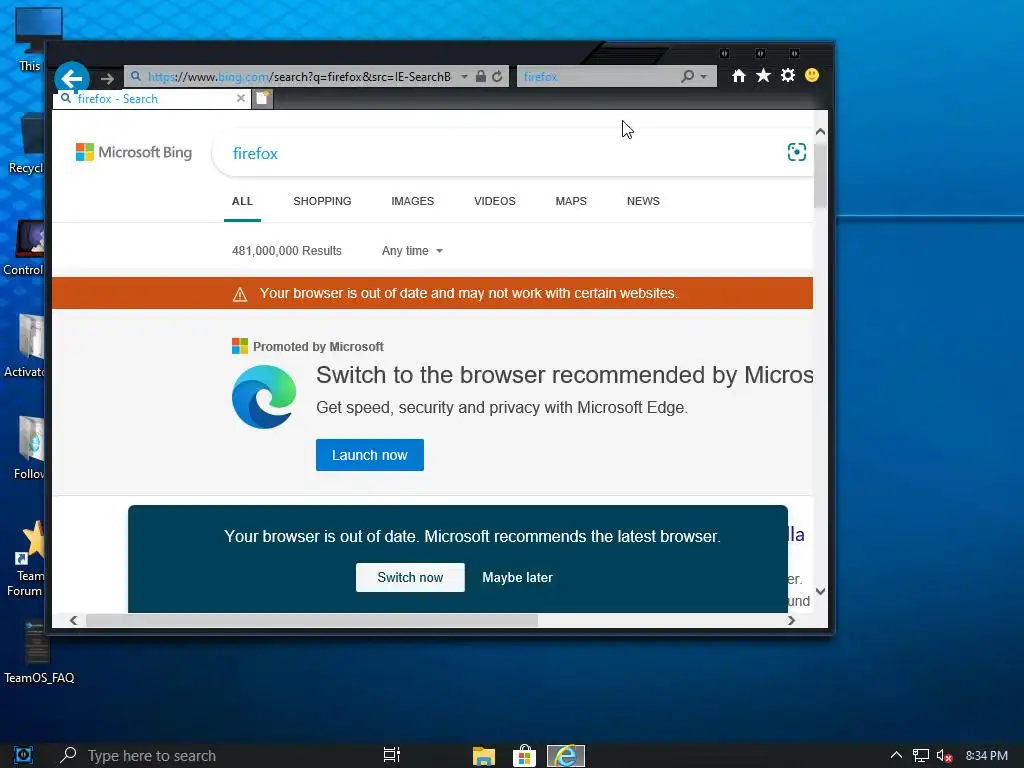Viewport: 1024px width, 768px height.
Task: Switch to the IMAGES tab
Action: tap(412, 201)
